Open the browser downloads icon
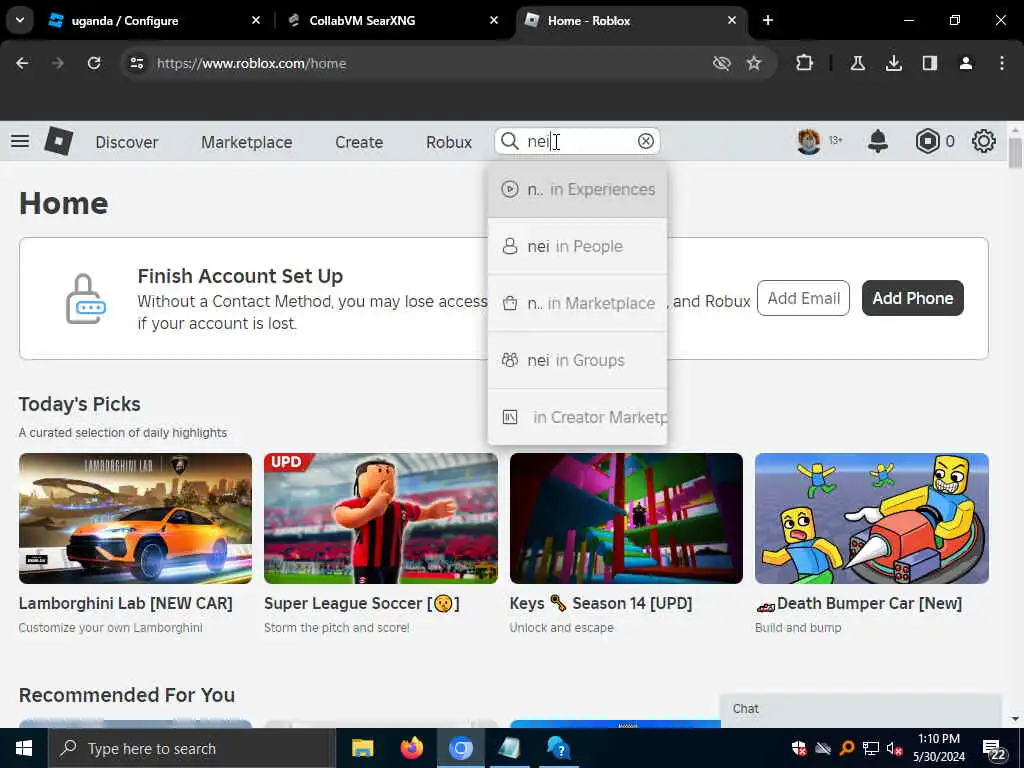 click(893, 63)
